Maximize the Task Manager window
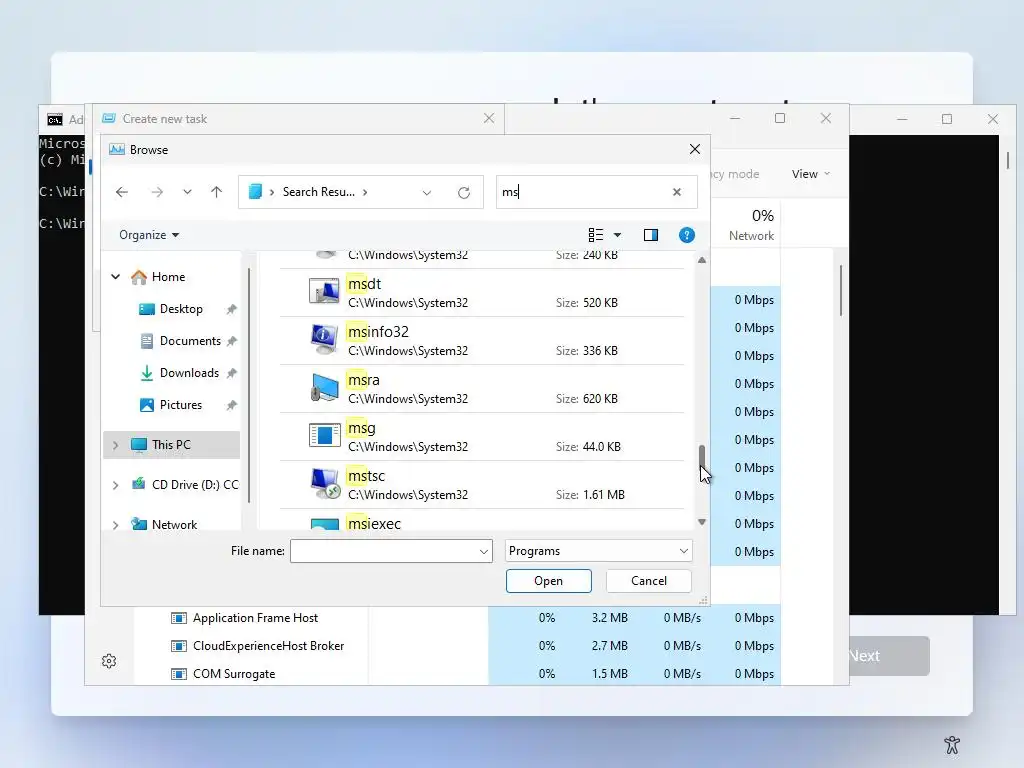This screenshot has width=1024, height=768. point(780,118)
